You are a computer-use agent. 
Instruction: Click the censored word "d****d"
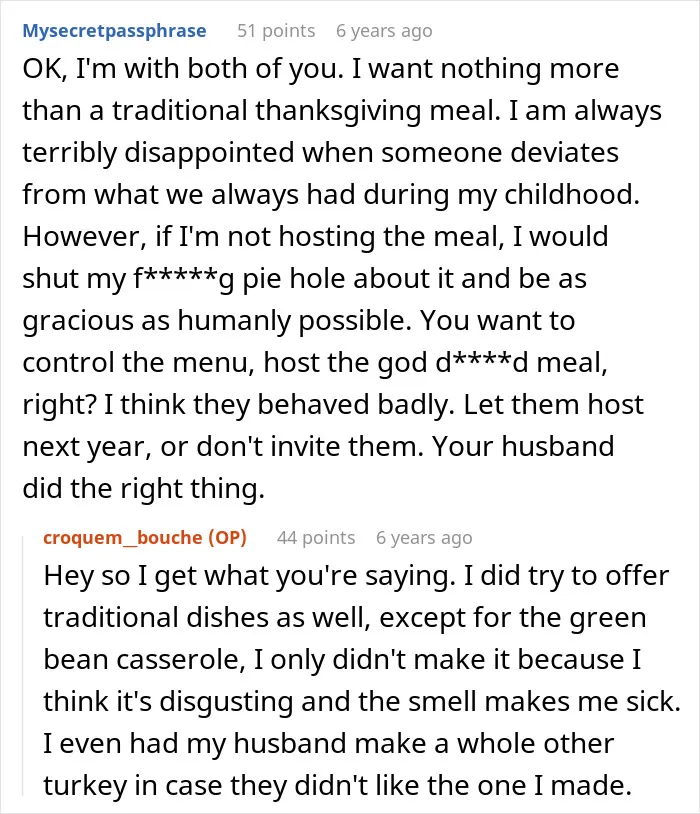tap(482, 362)
